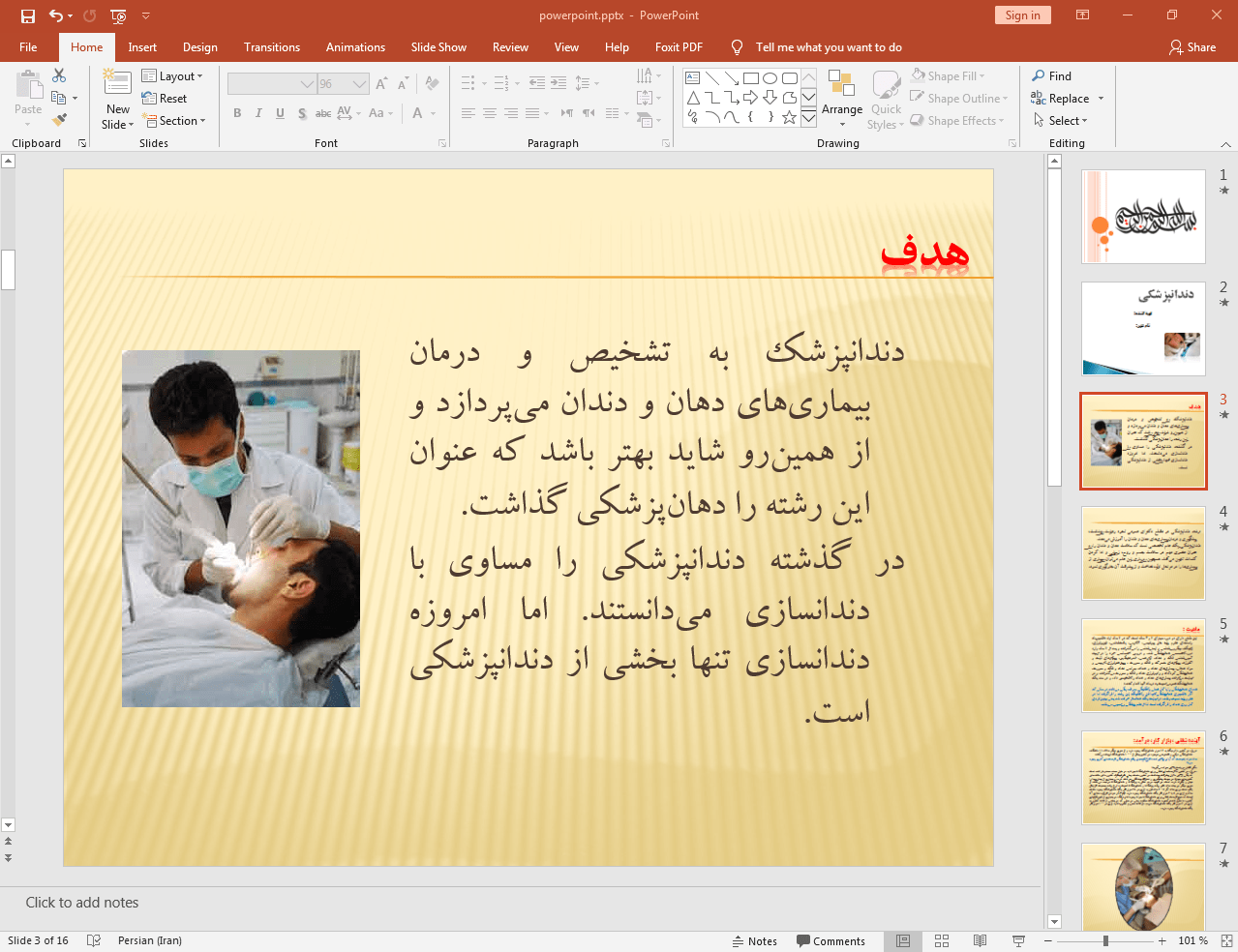Switch to the Design tab
This screenshot has height=952, width=1238.
tap(199, 46)
